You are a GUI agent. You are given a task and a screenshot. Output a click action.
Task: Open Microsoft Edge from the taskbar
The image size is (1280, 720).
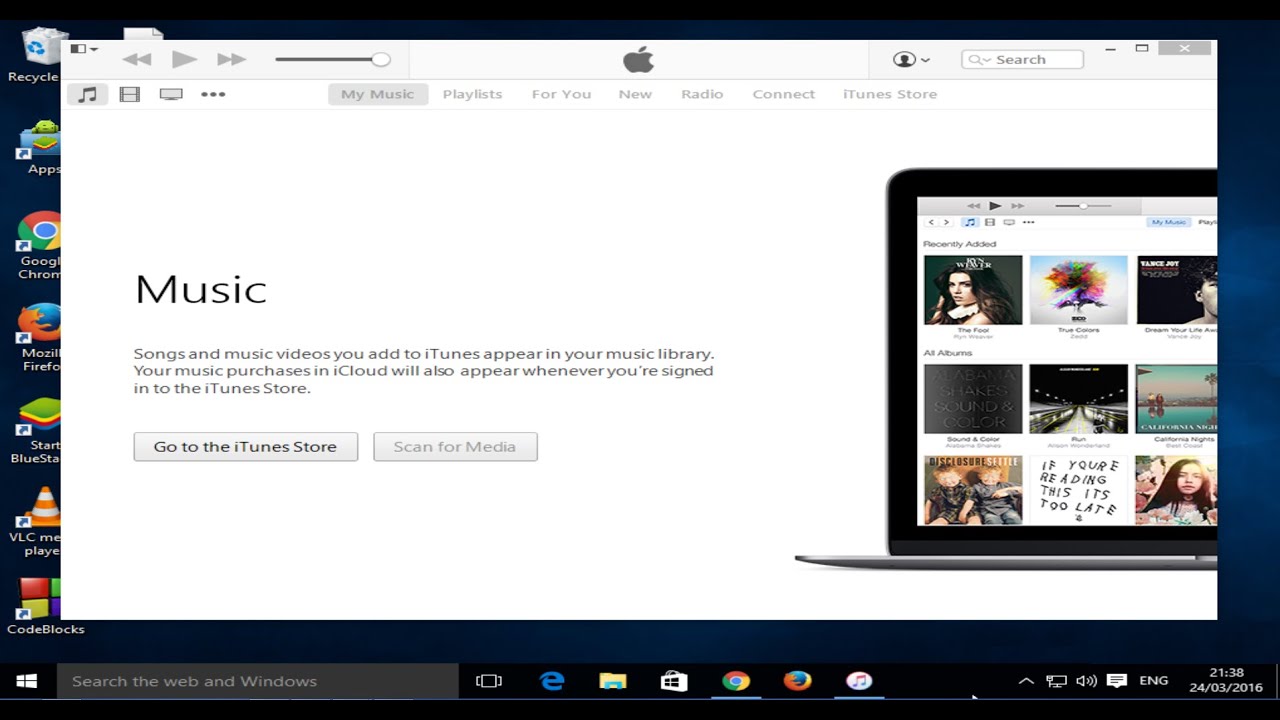pyautogui.click(x=551, y=681)
